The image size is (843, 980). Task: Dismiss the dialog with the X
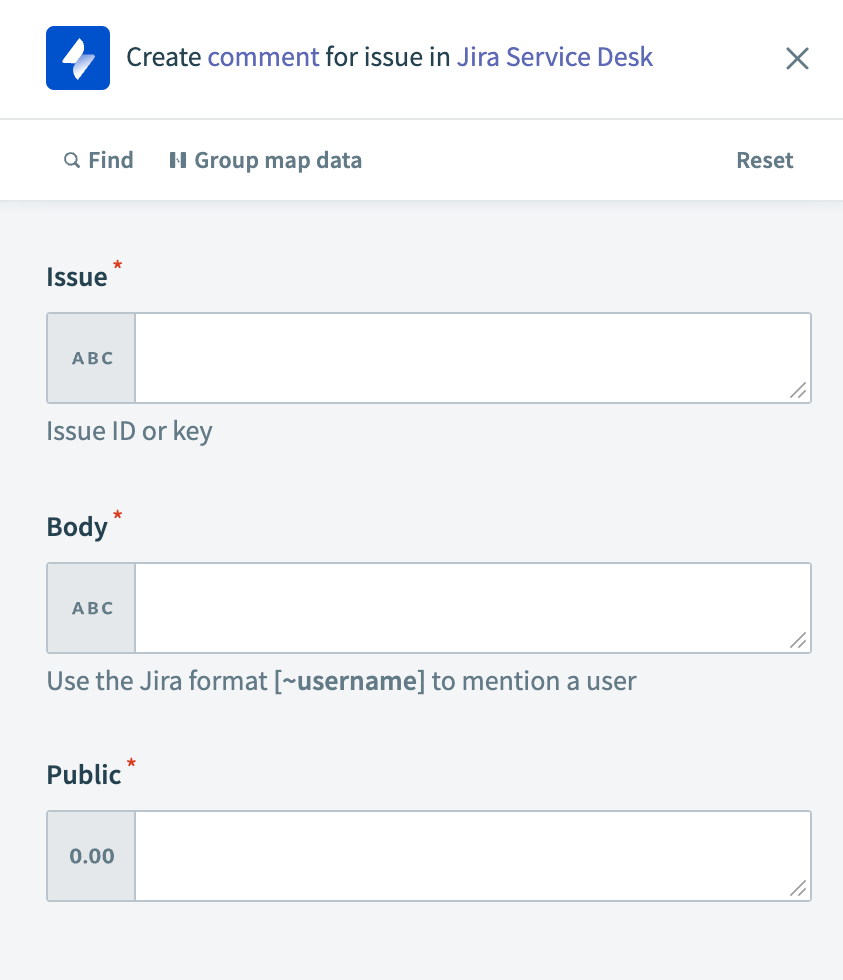click(797, 58)
